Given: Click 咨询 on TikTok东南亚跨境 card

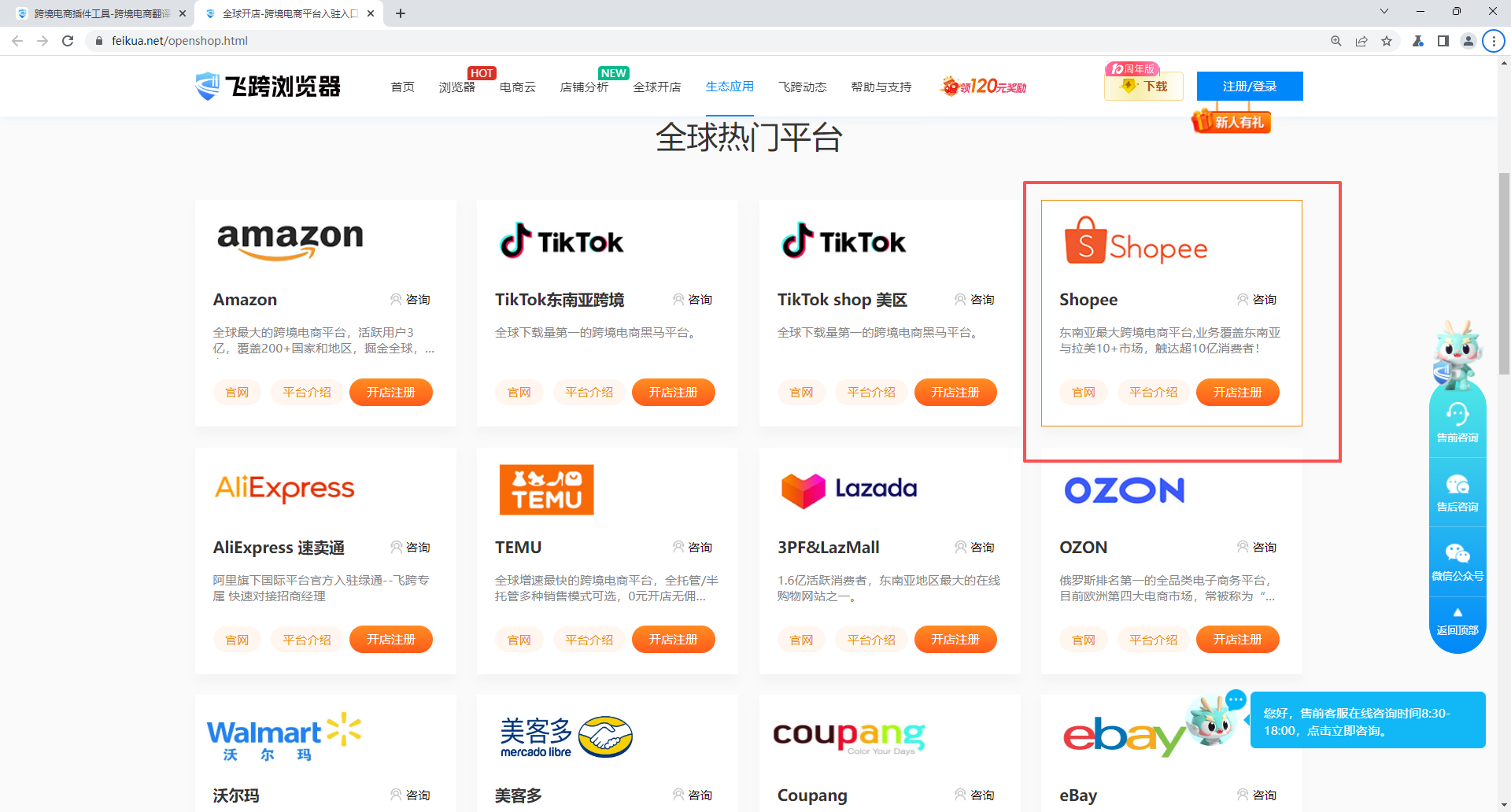Looking at the screenshot, I should pos(693,300).
